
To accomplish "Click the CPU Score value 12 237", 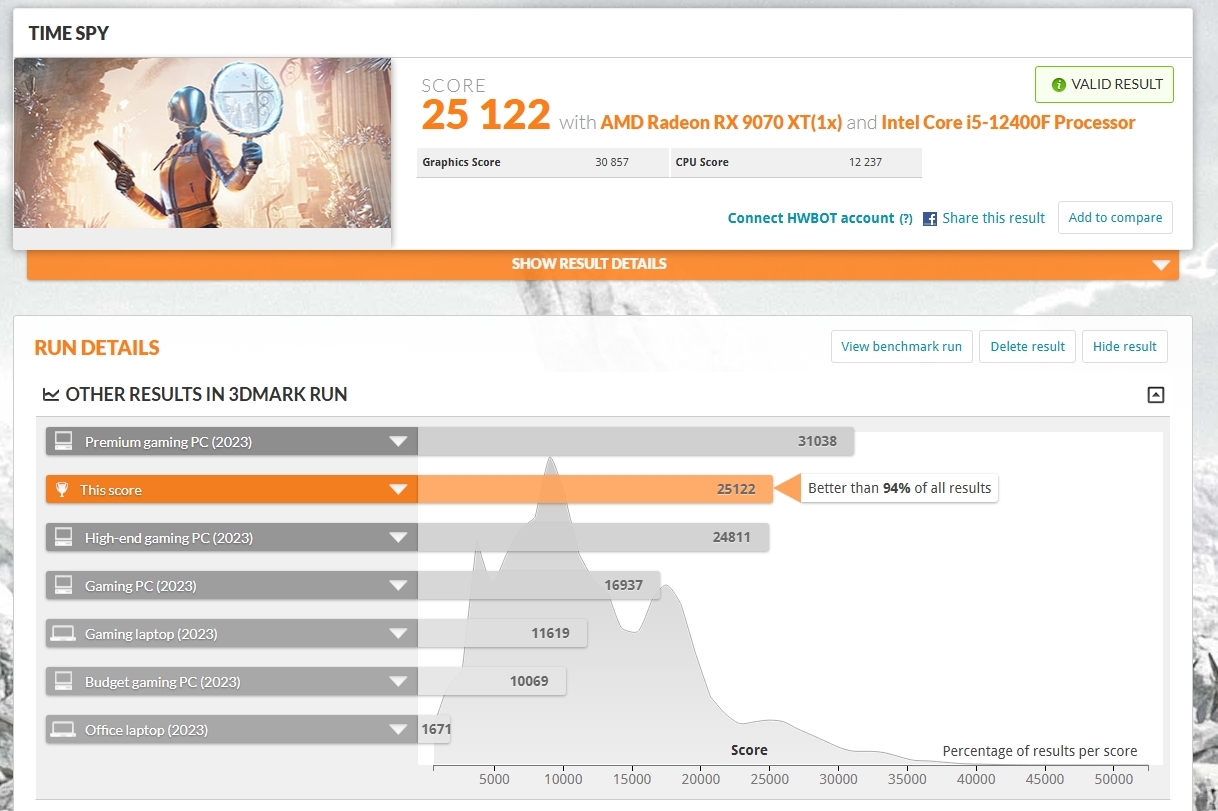I will (865, 162).
